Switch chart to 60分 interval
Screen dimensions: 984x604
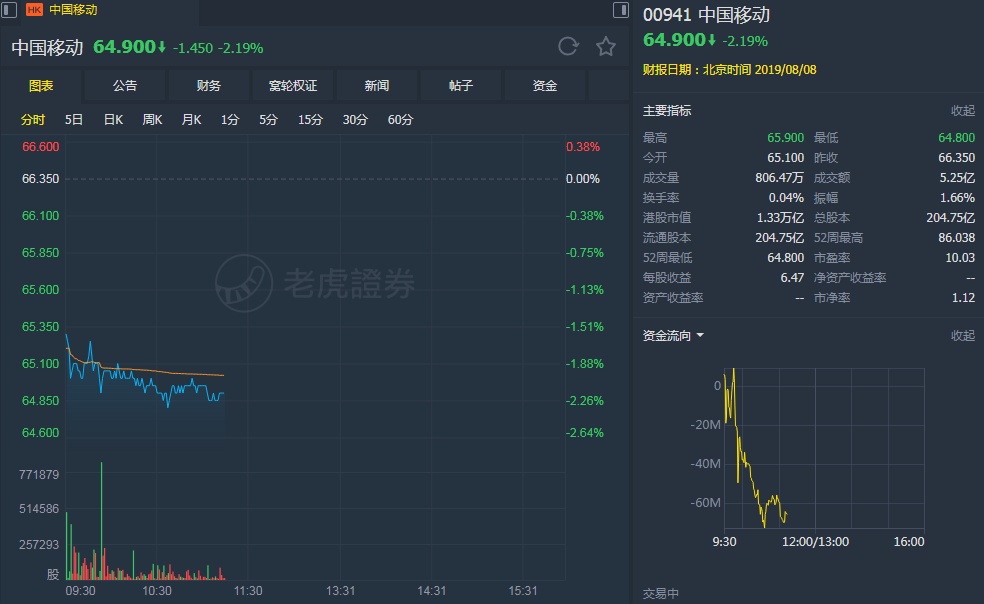pyautogui.click(x=400, y=119)
